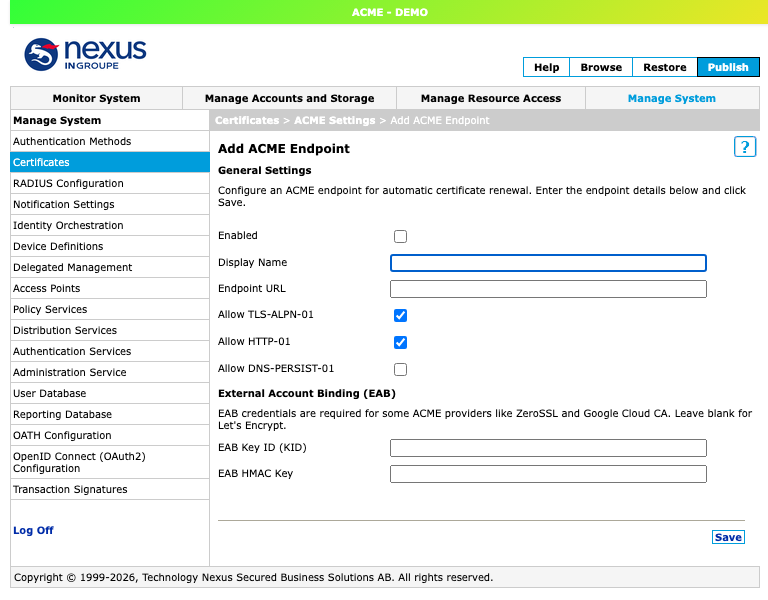Click the 'General Settings' heading
The height and width of the screenshot is (600, 768).
click(x=264, y=170)
